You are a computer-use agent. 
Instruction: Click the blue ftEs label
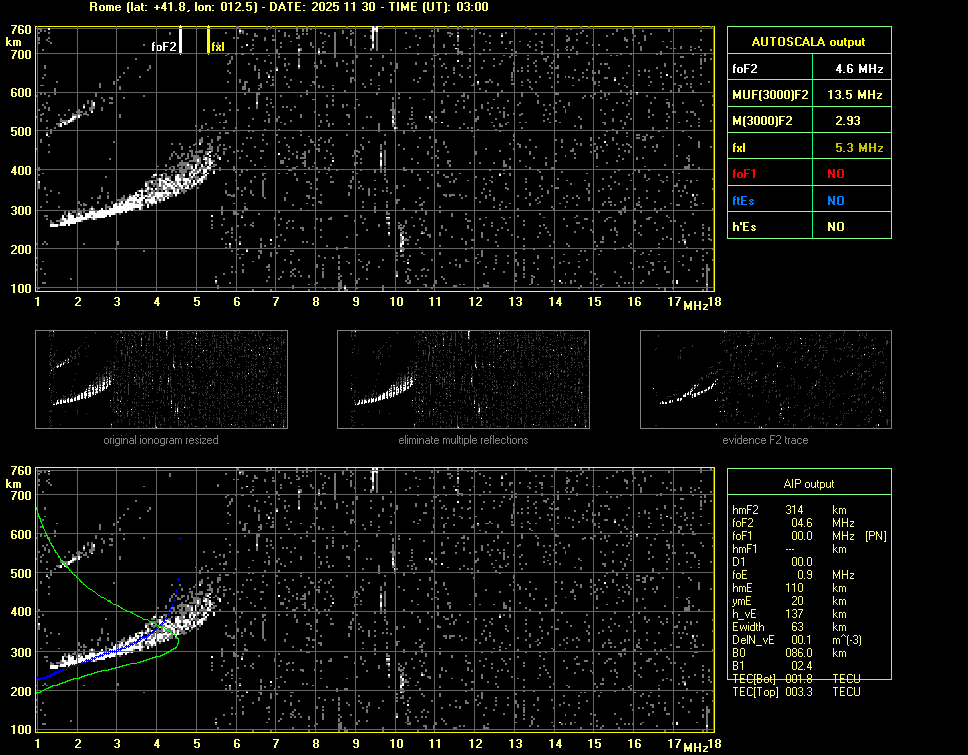pyautogui.click(x=744, y=200)
